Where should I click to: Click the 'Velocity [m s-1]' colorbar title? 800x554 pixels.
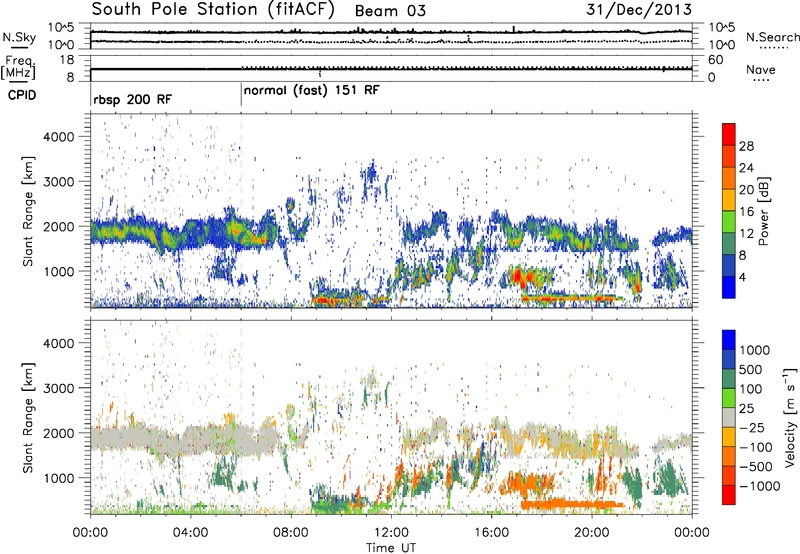click(790, 417)
